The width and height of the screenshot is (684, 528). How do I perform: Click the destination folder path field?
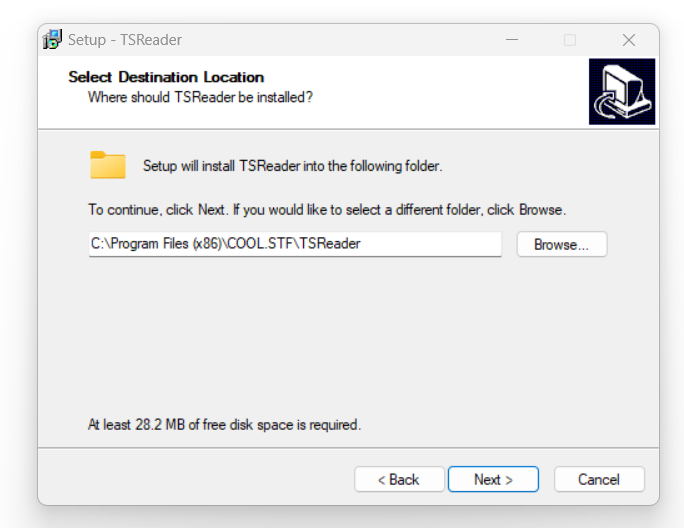click(295, 244)
